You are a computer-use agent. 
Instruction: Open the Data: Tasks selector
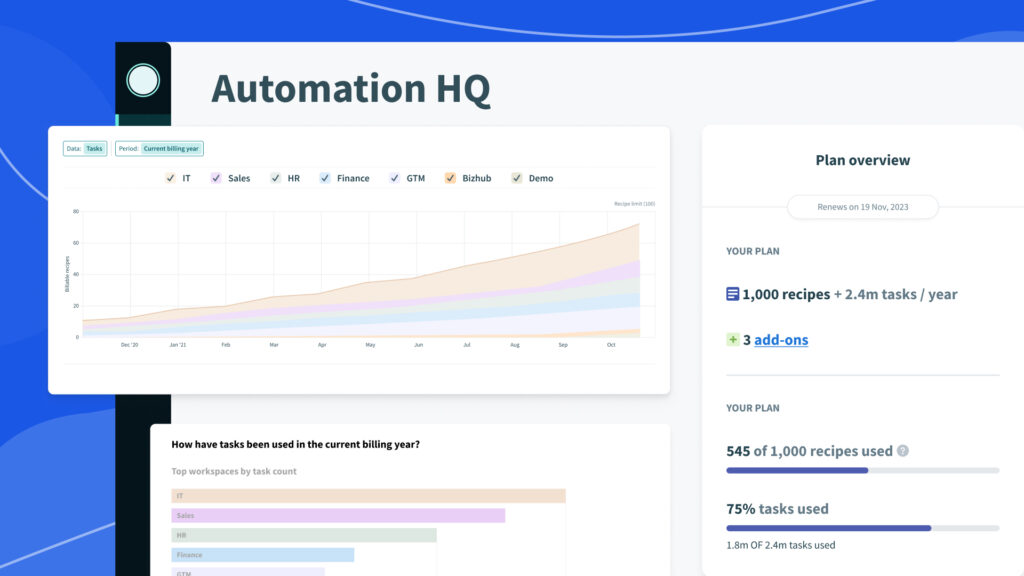[x=84, y=148]
